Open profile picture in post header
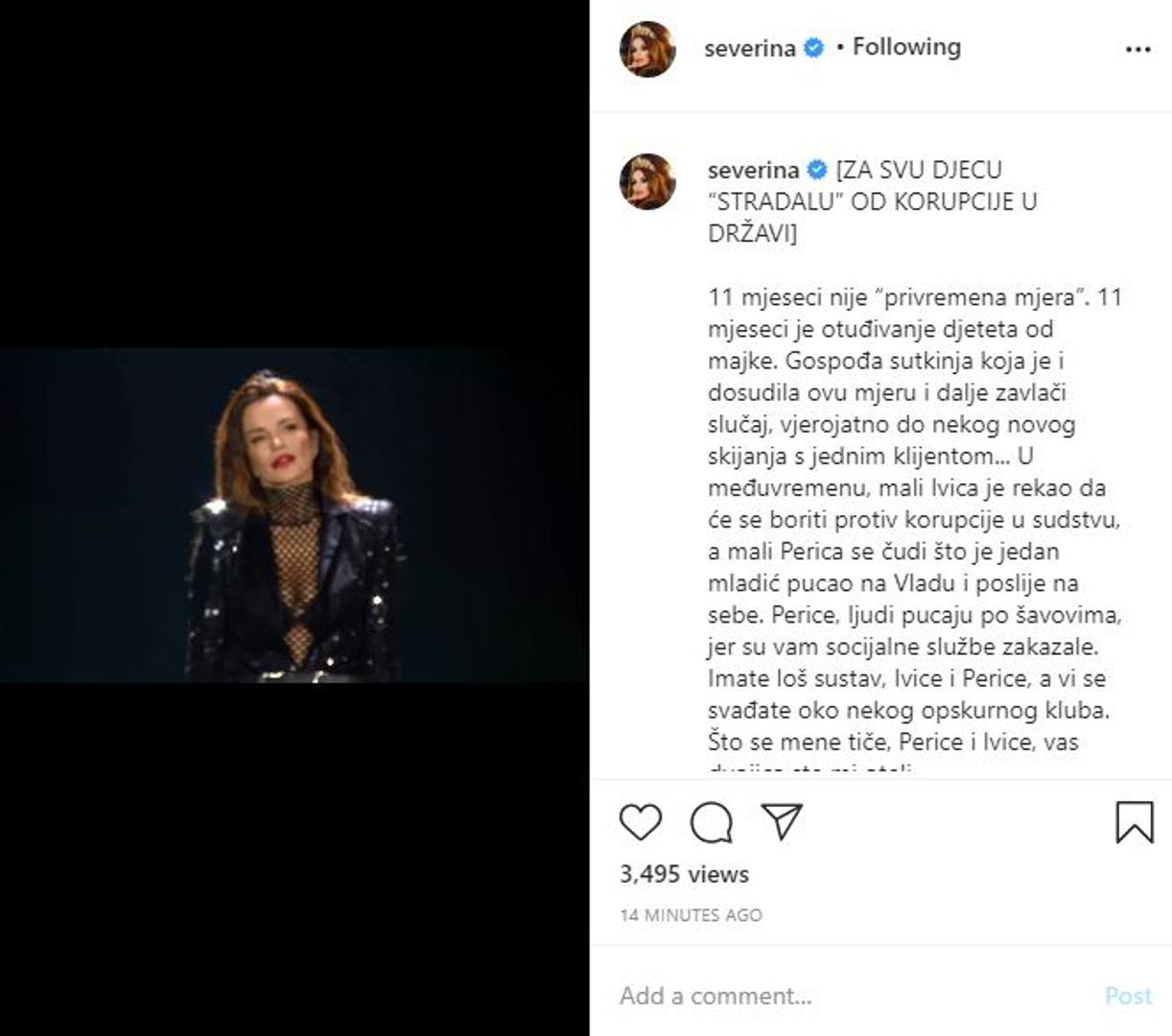This screenshot has width=1172, height=1036. pyautogui.click(x=647, y=49)
